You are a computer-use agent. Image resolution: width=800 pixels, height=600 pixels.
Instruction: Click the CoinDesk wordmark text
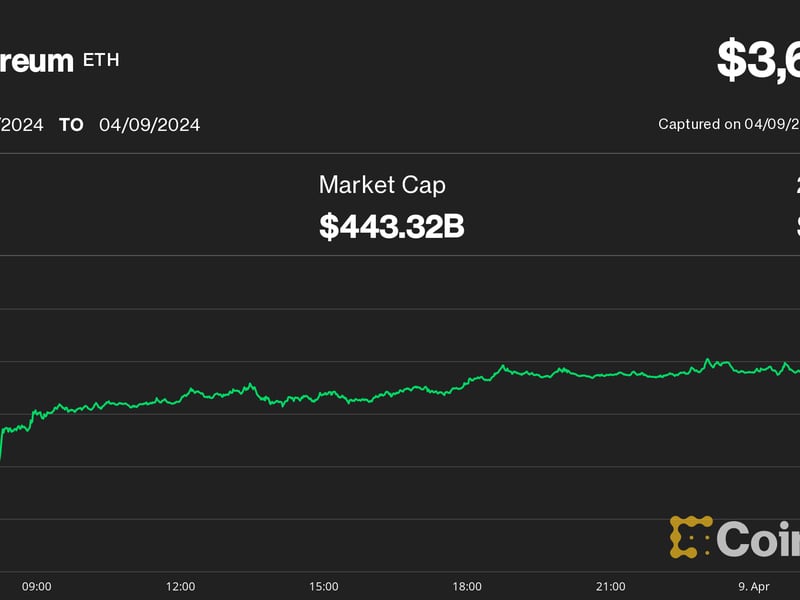click(x=758, y=539)
